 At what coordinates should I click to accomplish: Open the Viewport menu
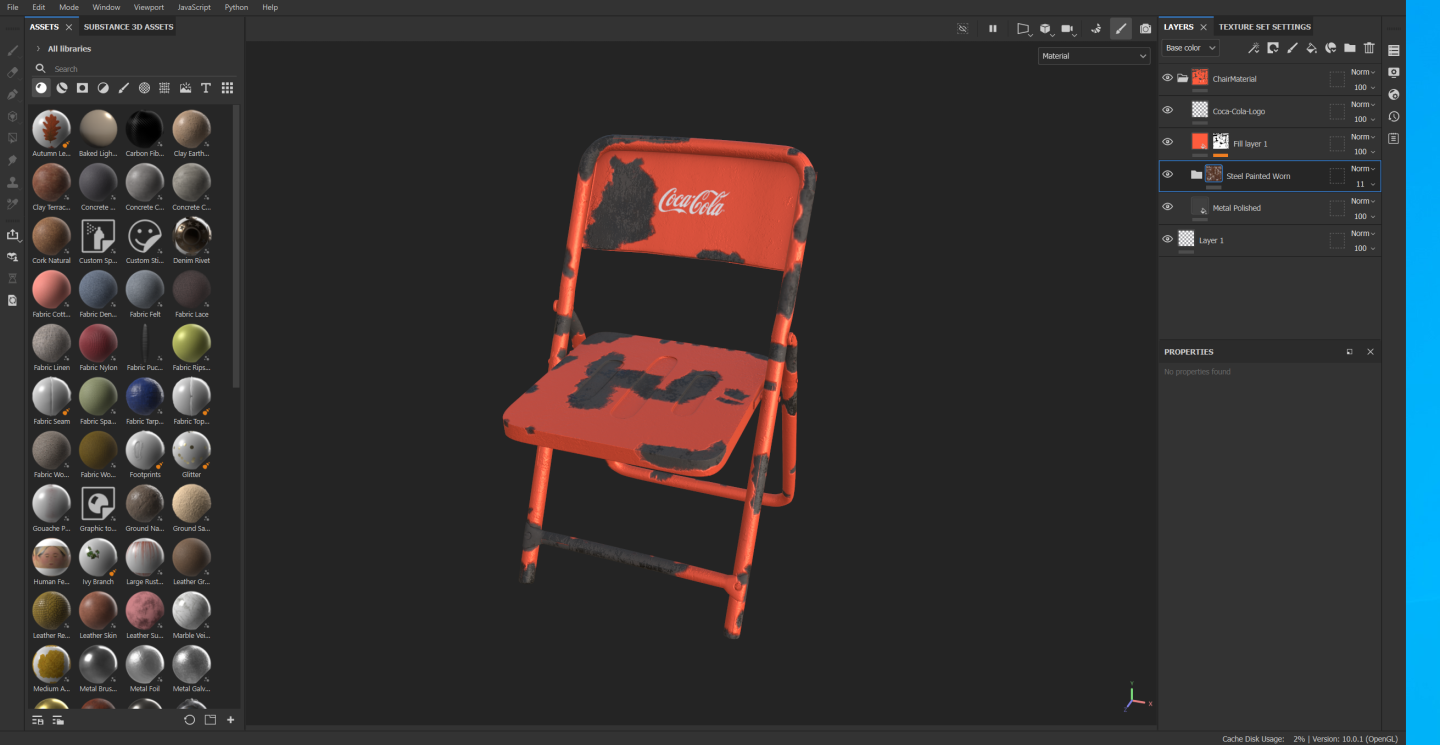coord(148,7)
